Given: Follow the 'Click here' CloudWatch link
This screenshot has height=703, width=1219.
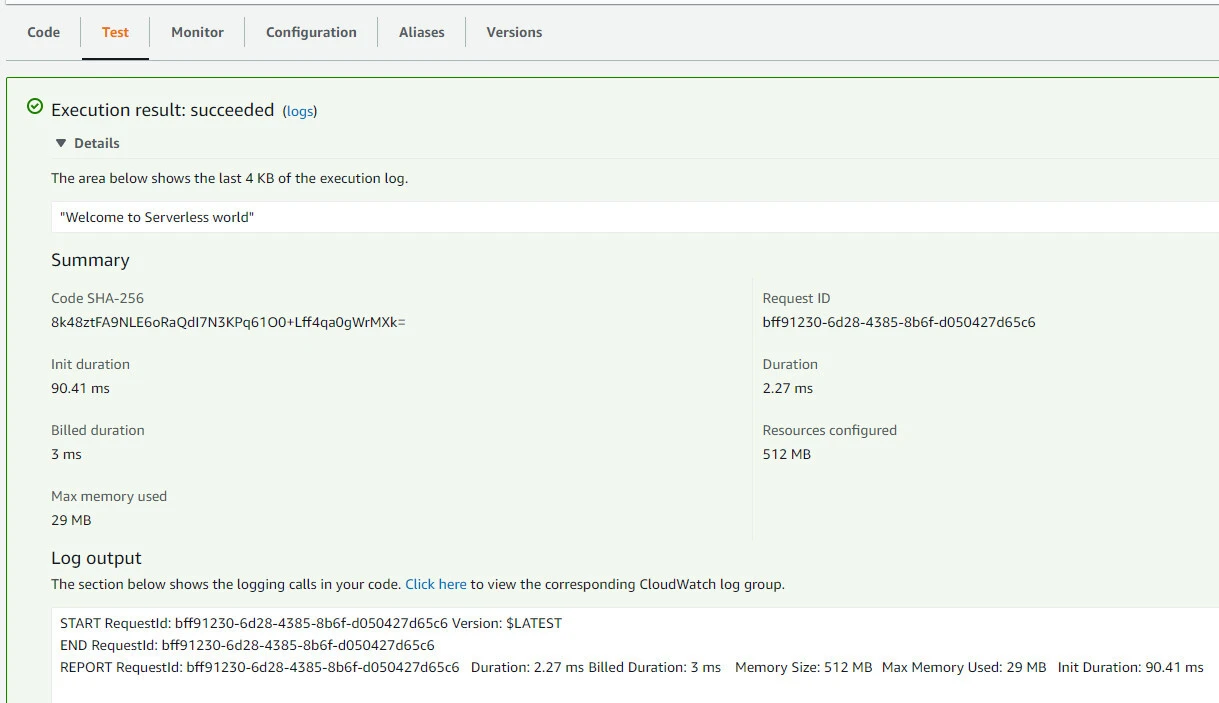Looking at the screenshot, I should pos(436,584).
